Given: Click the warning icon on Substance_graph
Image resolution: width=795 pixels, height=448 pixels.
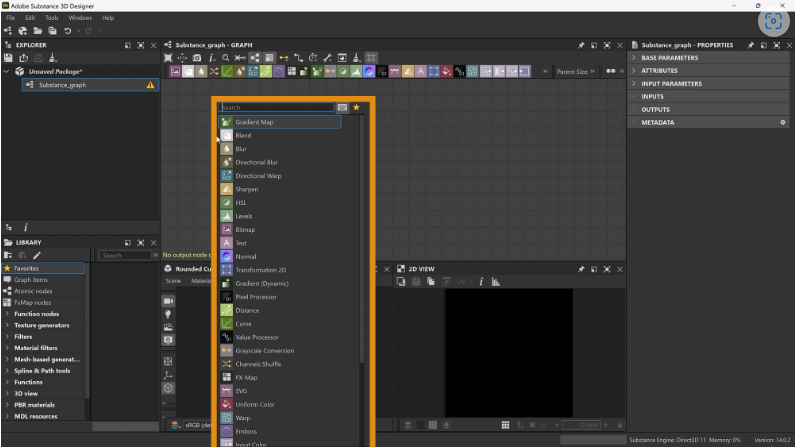Looking at the screenshot, I should pyautogui.click(x=151, y=85).
